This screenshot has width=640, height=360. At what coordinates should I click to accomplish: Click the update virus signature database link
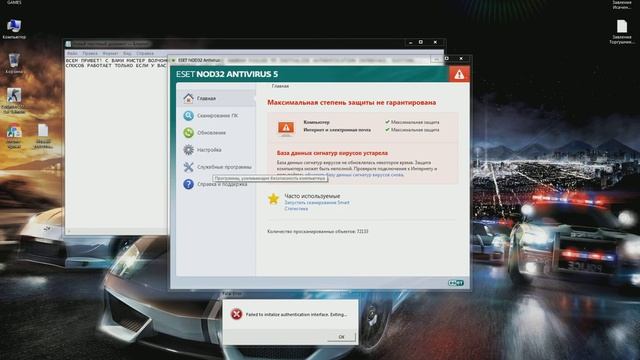click(365, 175)
